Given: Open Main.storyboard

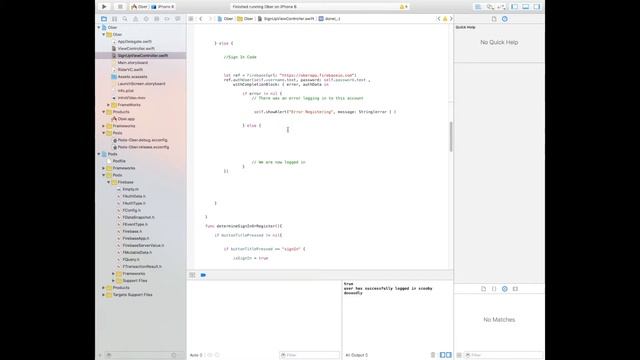Looking at the screenshot, I should pos(133,62).
